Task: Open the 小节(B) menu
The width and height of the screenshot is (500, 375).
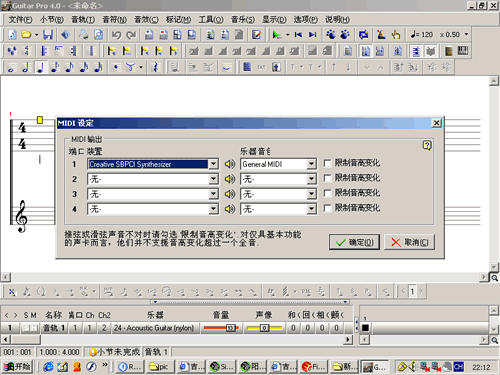Action: click(52, 20)
